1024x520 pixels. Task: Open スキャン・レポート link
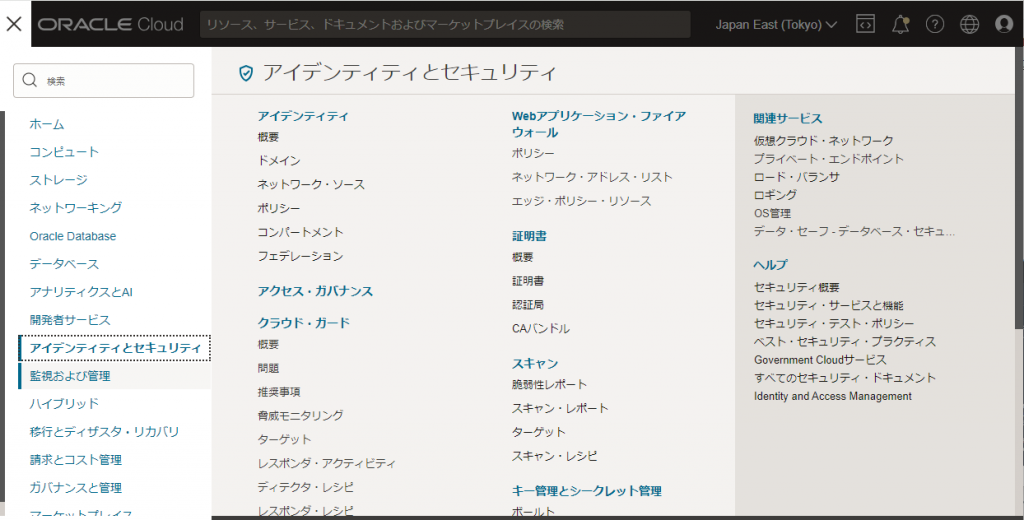(x=560, y=408)
